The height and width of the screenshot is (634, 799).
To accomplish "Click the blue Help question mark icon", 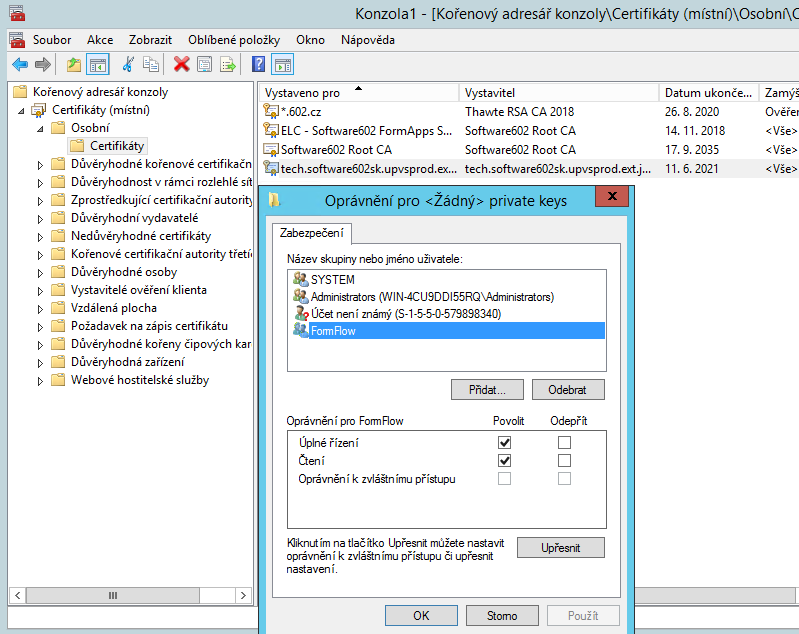I will point(258,65).
